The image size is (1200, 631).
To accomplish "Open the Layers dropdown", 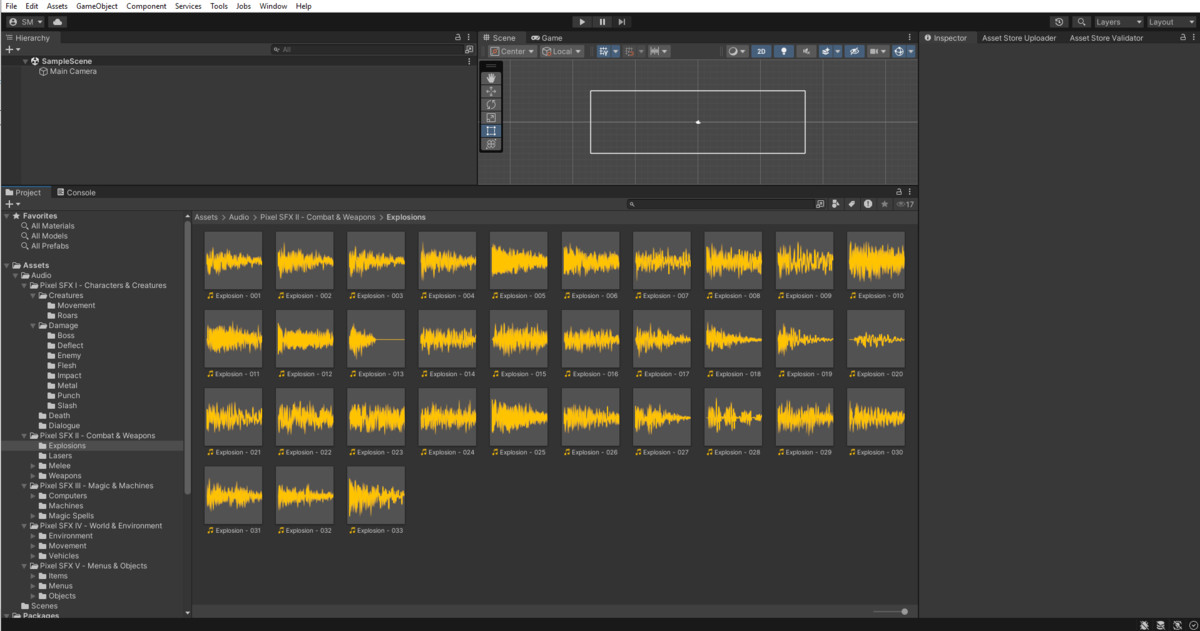I will 1118,22.
